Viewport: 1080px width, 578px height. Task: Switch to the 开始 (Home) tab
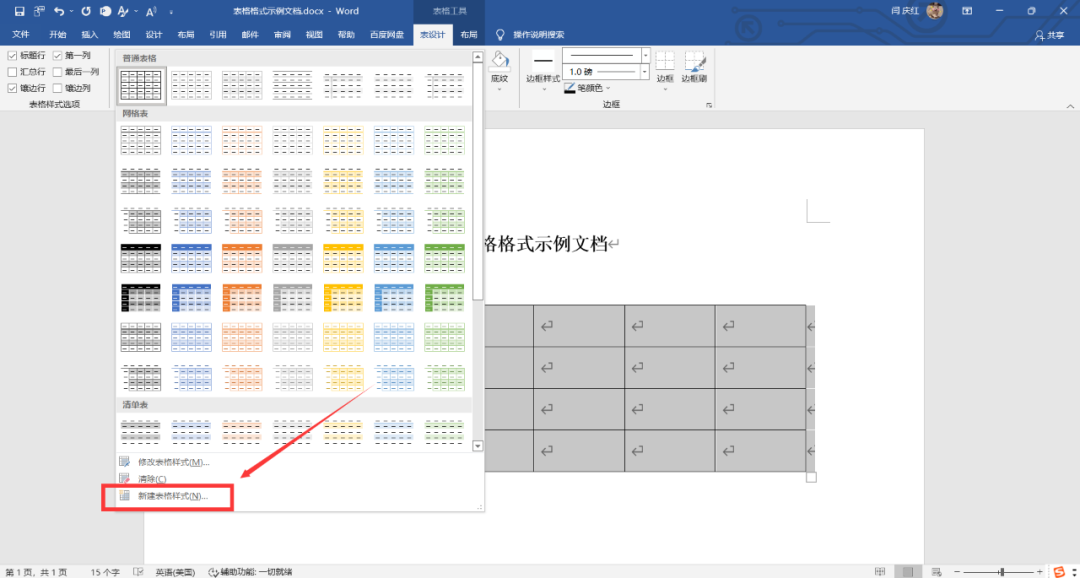pos(58,34)
